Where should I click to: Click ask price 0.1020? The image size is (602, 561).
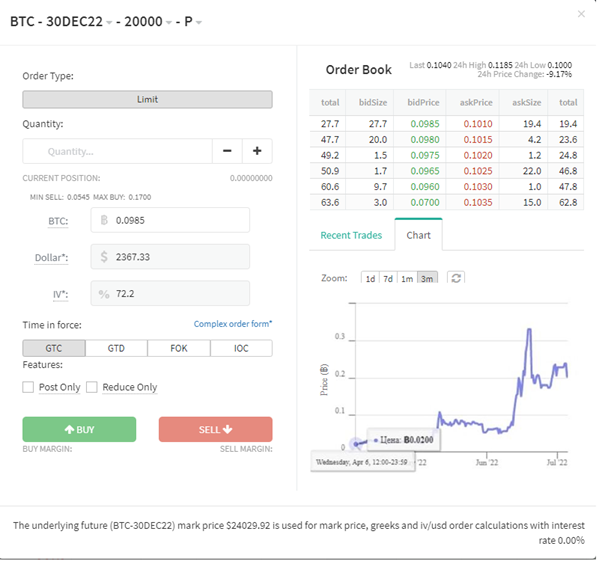[478, 155]
